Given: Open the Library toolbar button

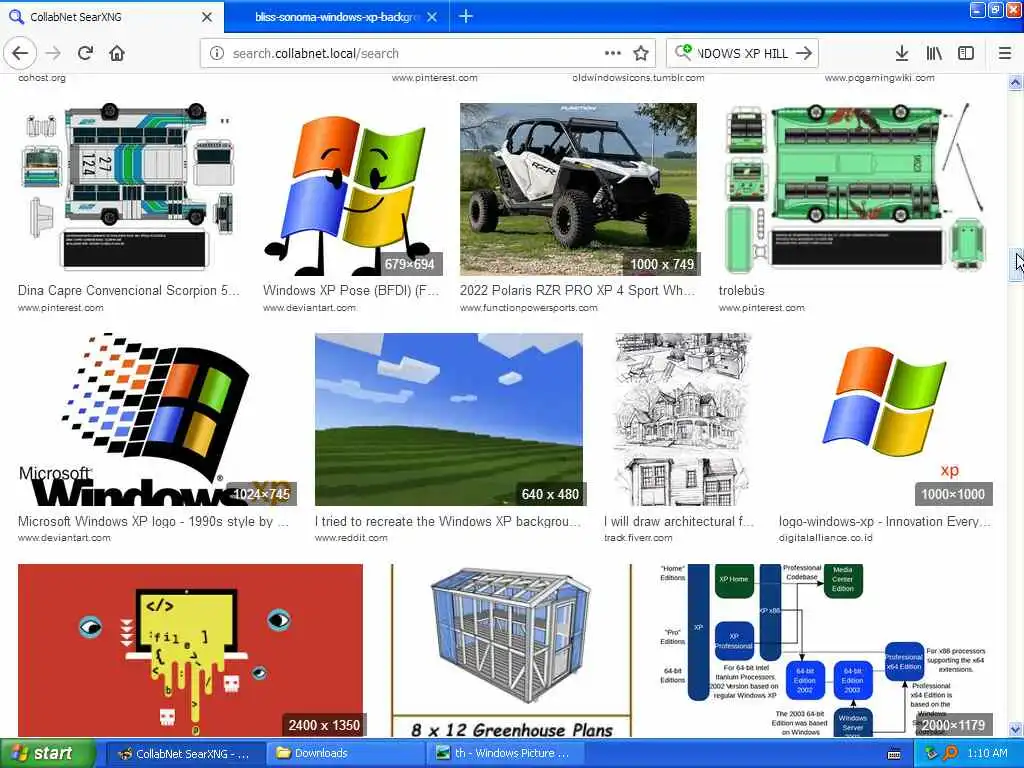Looking at the screenshot, I should [x=934, y=54].
